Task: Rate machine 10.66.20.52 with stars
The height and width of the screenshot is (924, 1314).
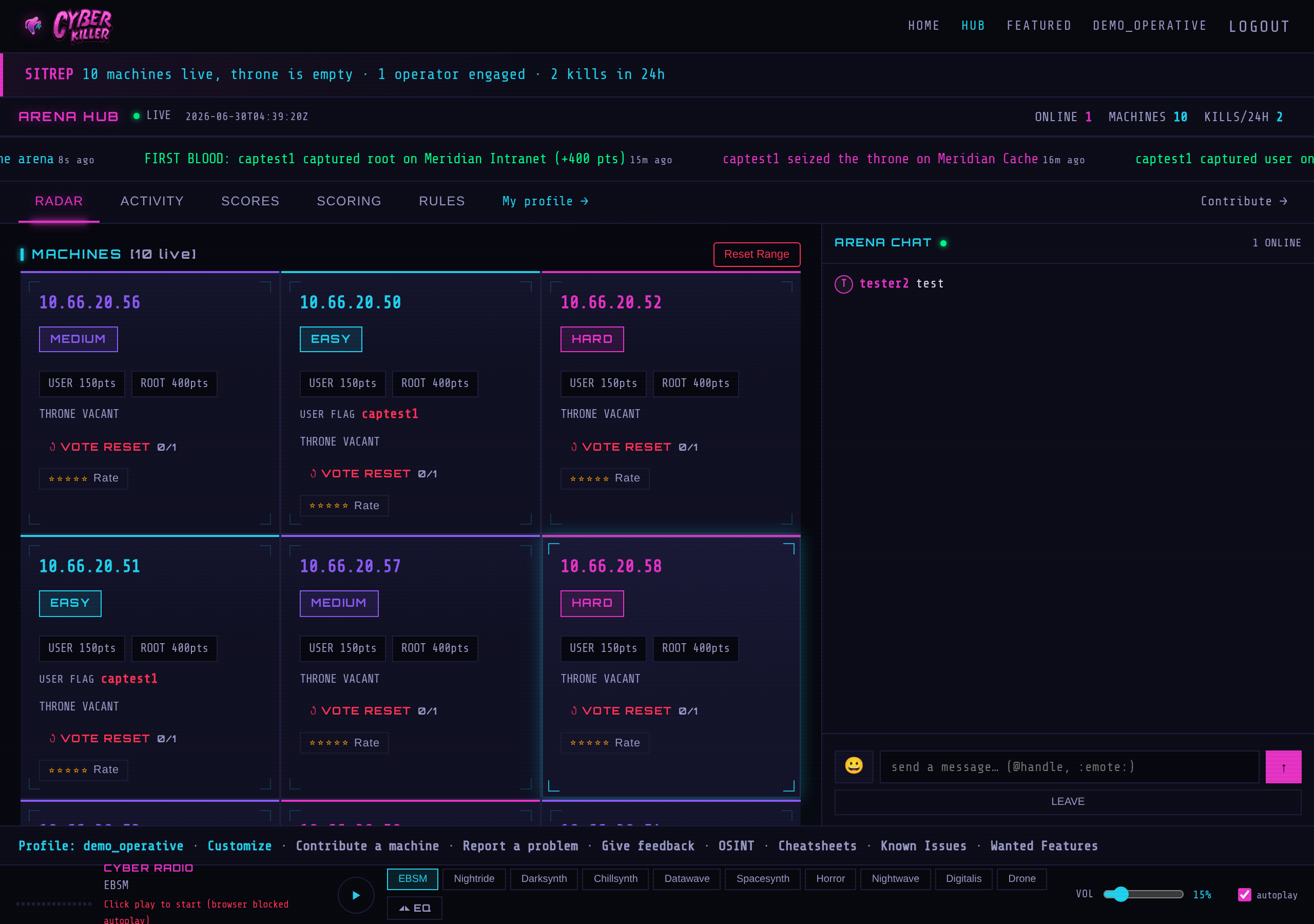Action: pos(605,478)
